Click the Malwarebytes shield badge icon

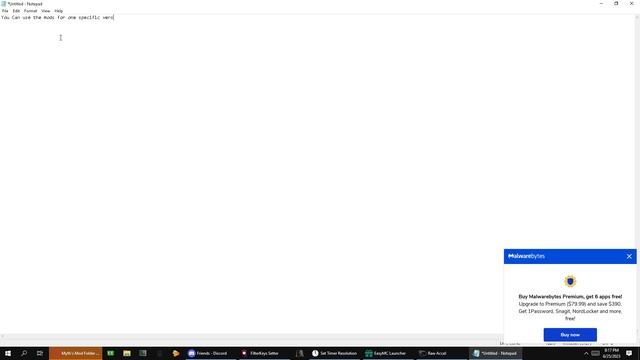570,281
